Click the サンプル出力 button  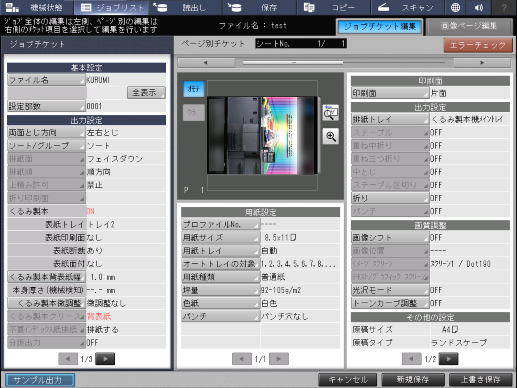click(x=40, y=380)
